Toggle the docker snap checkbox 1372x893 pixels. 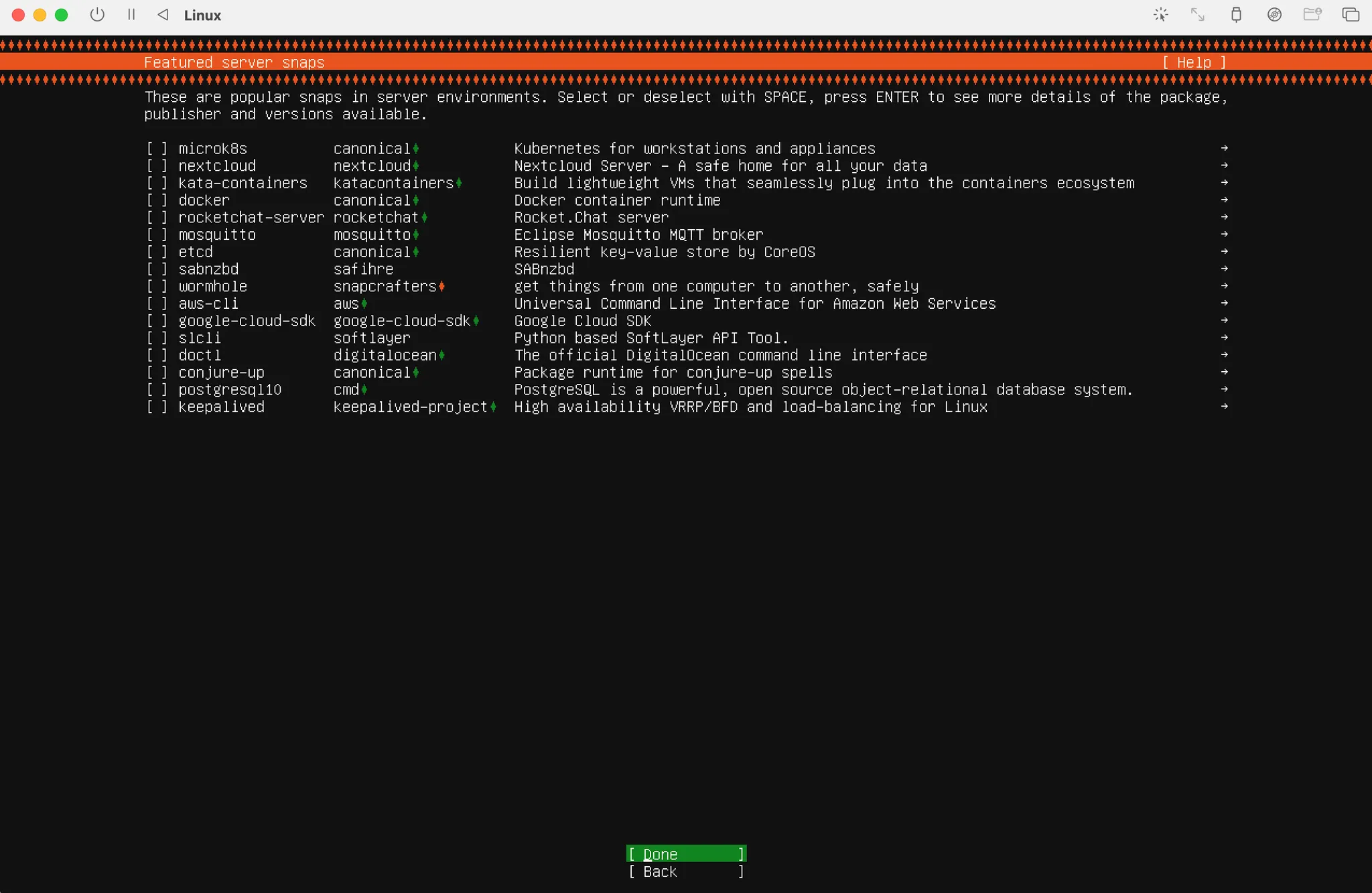(157, 200)
